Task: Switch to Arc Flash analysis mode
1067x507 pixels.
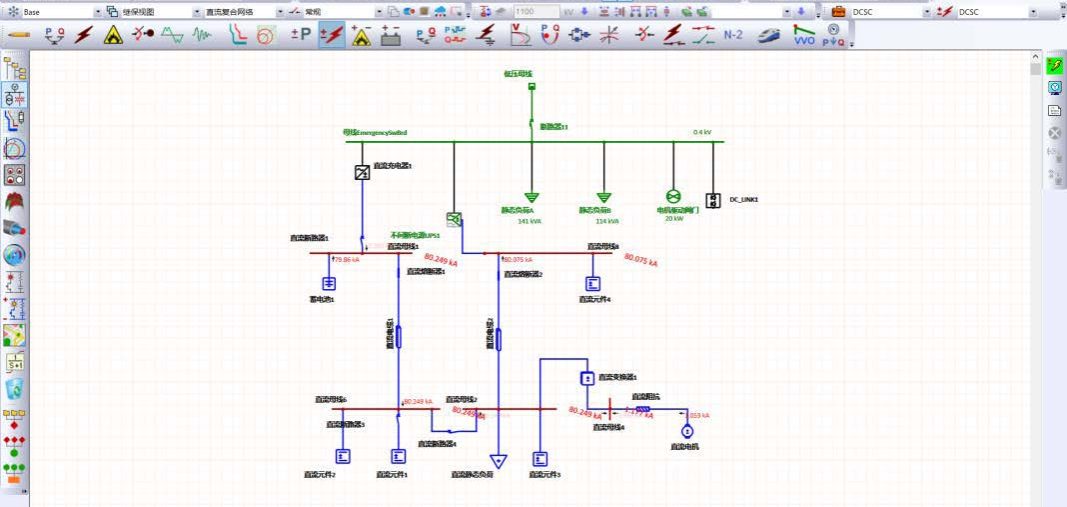Action: coord(114,35)
